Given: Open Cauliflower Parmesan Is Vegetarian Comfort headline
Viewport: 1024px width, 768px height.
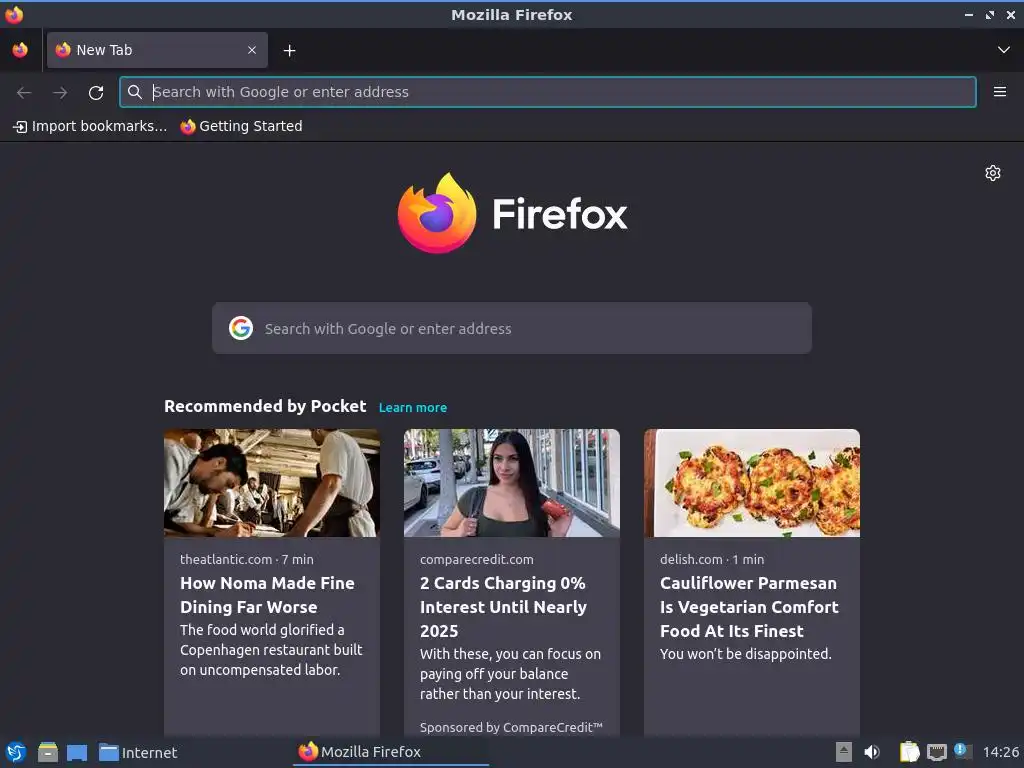Looking at the screenshot, I should pyautogui.click(x=749, y=607).
